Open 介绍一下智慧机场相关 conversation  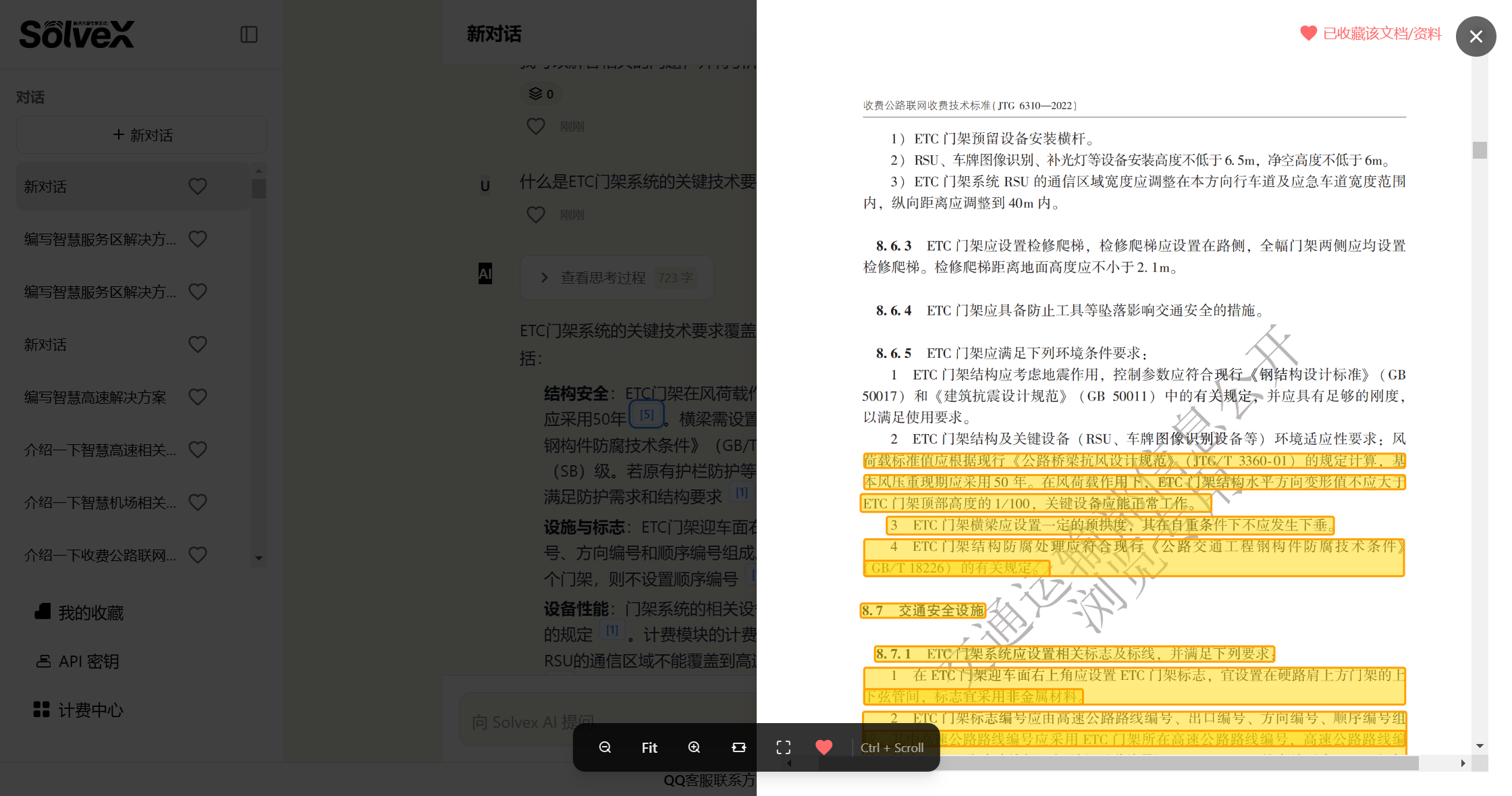tap(101, 502)
